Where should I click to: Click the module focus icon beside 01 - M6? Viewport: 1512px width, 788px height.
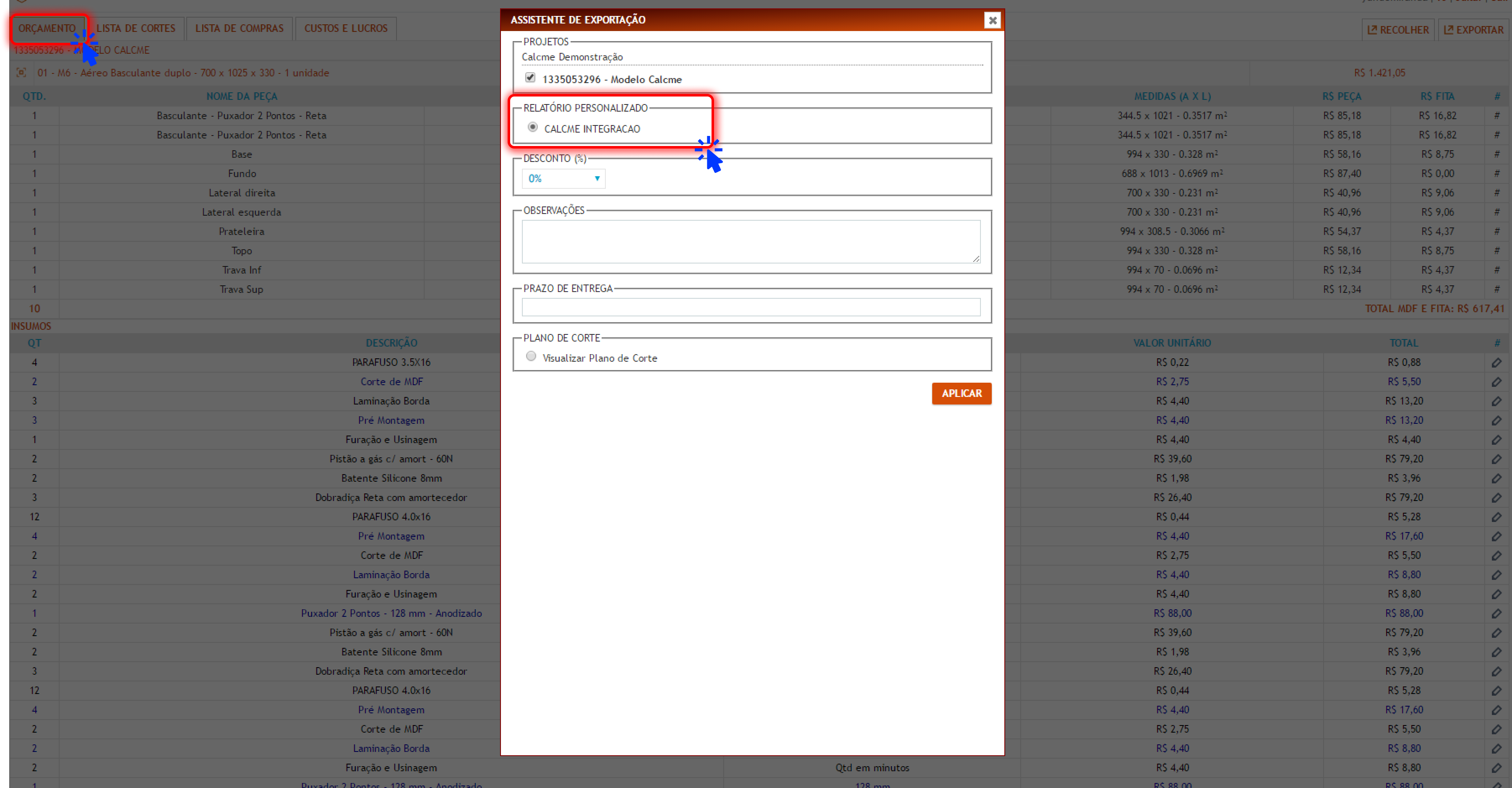[21, 73]
